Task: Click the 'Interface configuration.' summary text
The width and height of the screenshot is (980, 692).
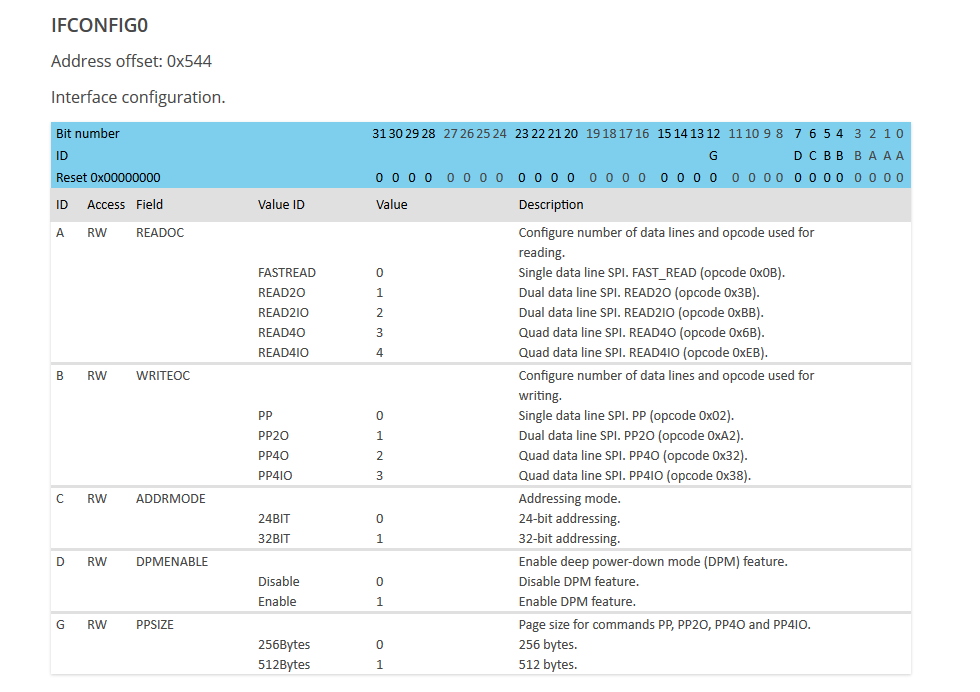Action: (x=138, y=98)
